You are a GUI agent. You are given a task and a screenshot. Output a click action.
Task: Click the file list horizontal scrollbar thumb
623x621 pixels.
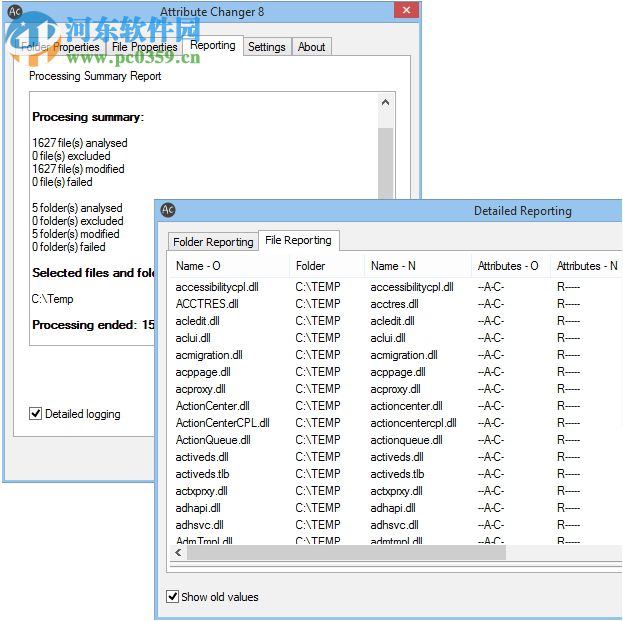click(x=346, y=552)
